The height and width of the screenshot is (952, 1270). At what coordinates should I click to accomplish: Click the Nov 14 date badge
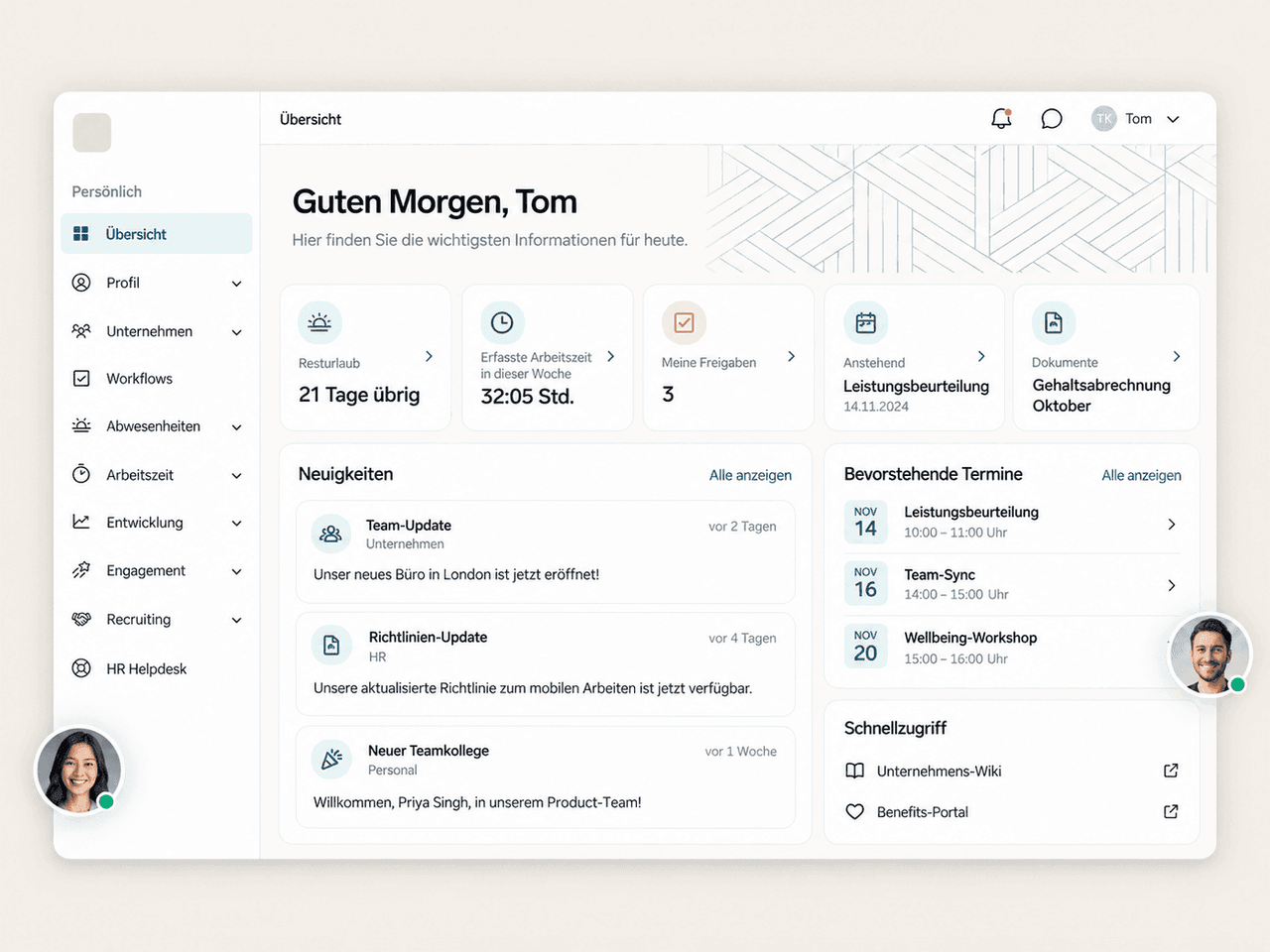865,522
